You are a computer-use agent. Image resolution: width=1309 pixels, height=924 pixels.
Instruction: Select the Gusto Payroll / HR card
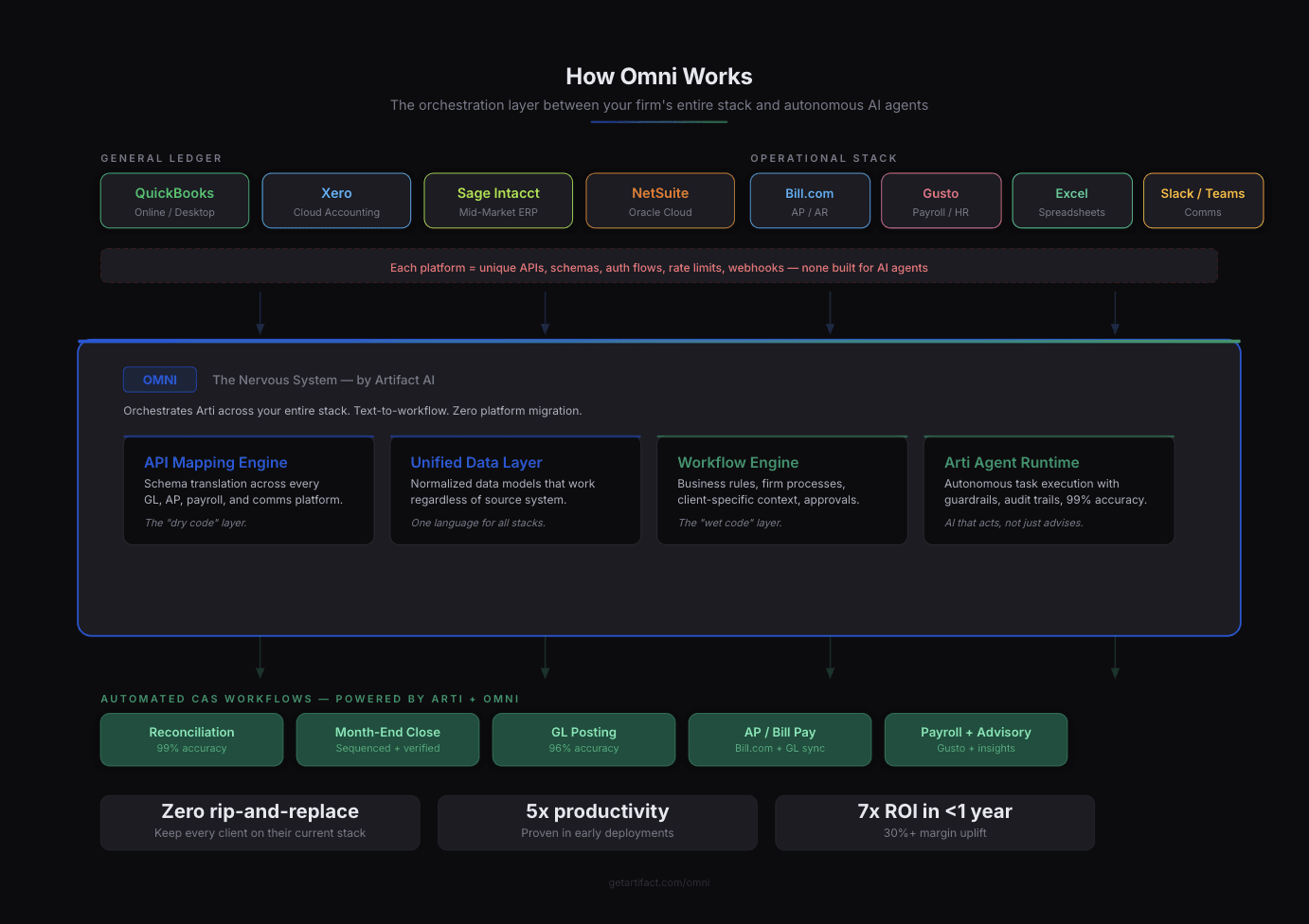941,201
